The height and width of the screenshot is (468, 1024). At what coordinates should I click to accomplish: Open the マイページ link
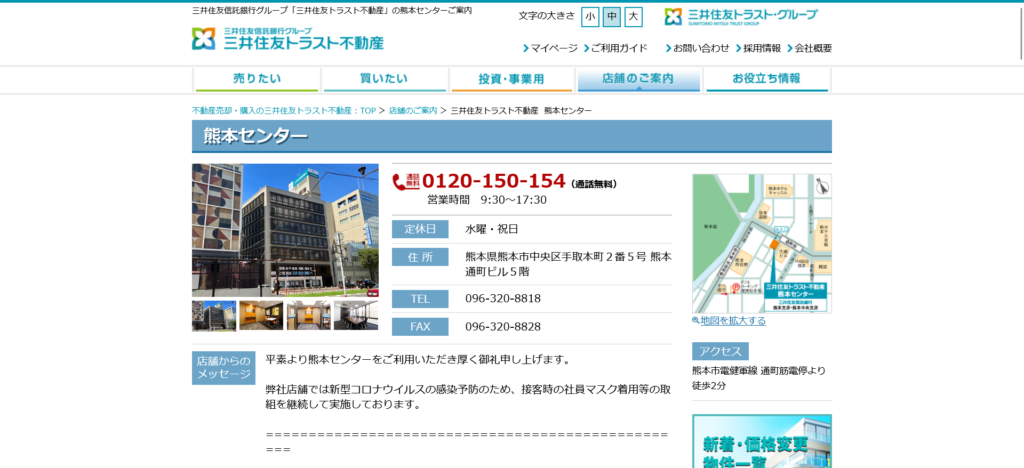click(x=550, y=48)
